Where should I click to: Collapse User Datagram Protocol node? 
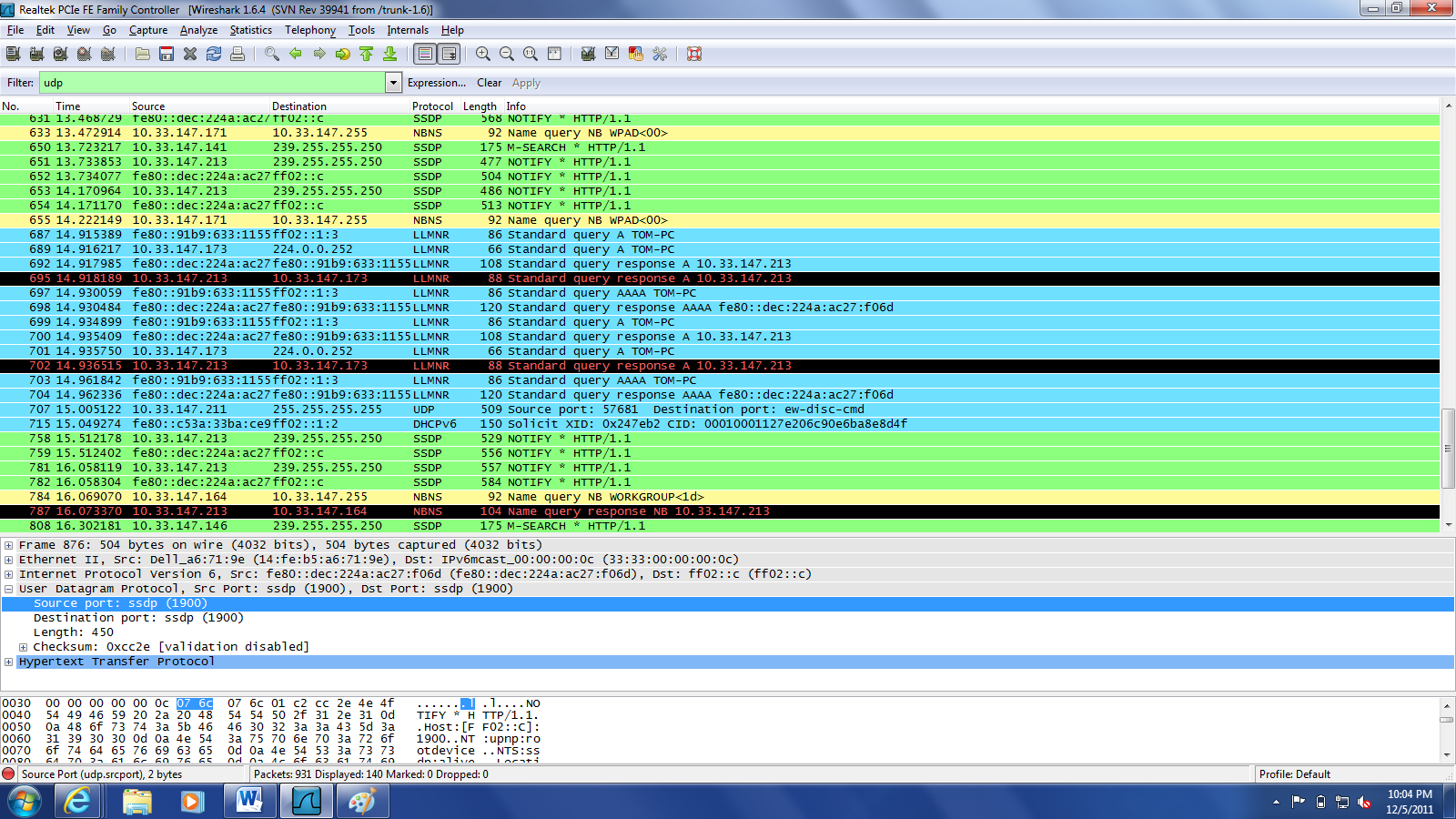(8, 589)
